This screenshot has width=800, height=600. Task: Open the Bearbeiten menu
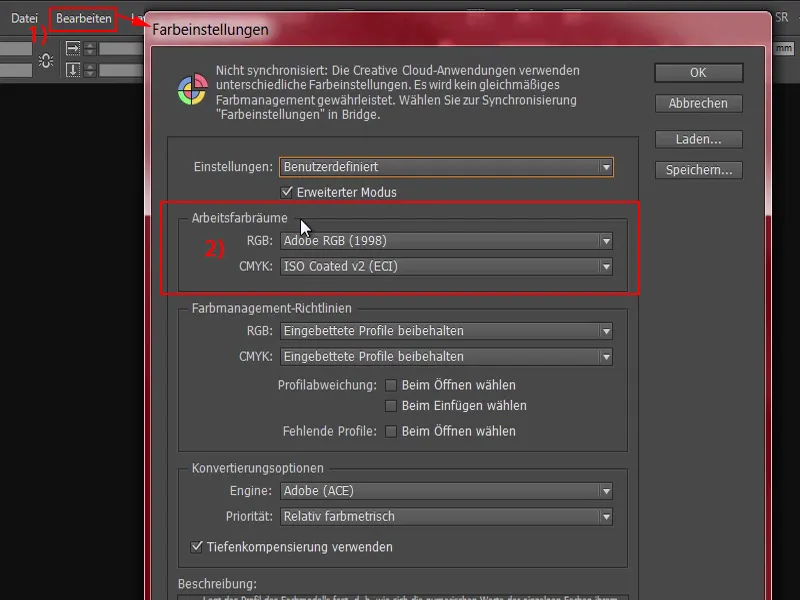84,18
